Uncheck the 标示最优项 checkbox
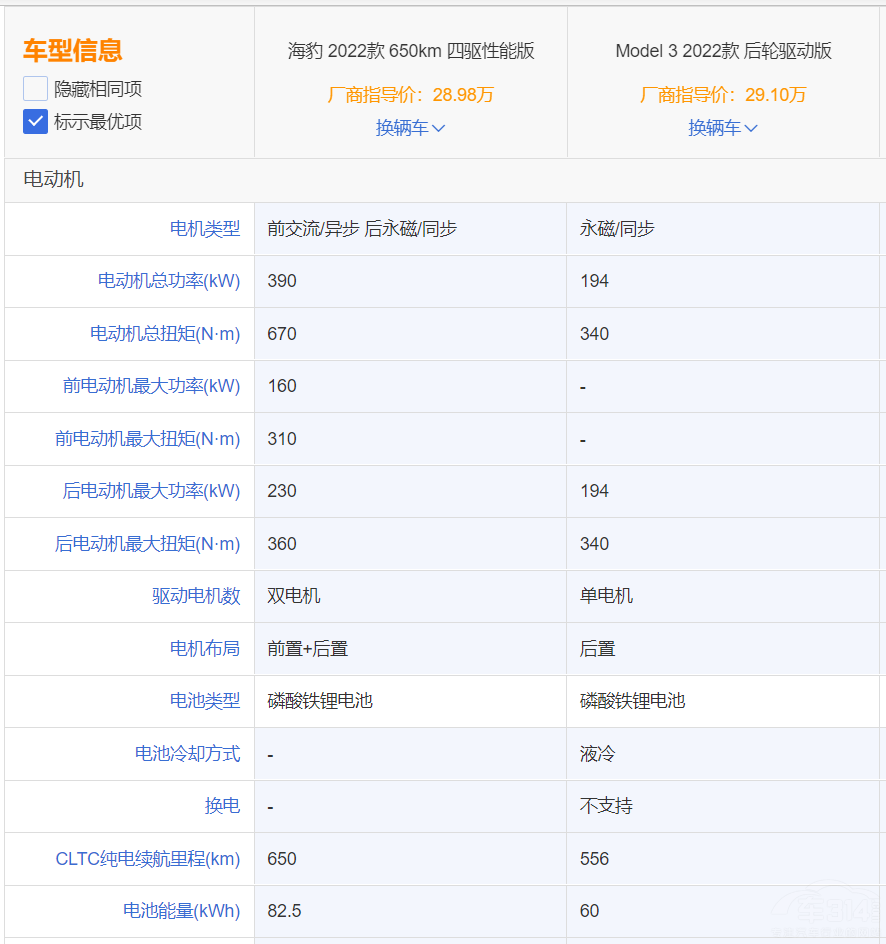 [36, 122]
